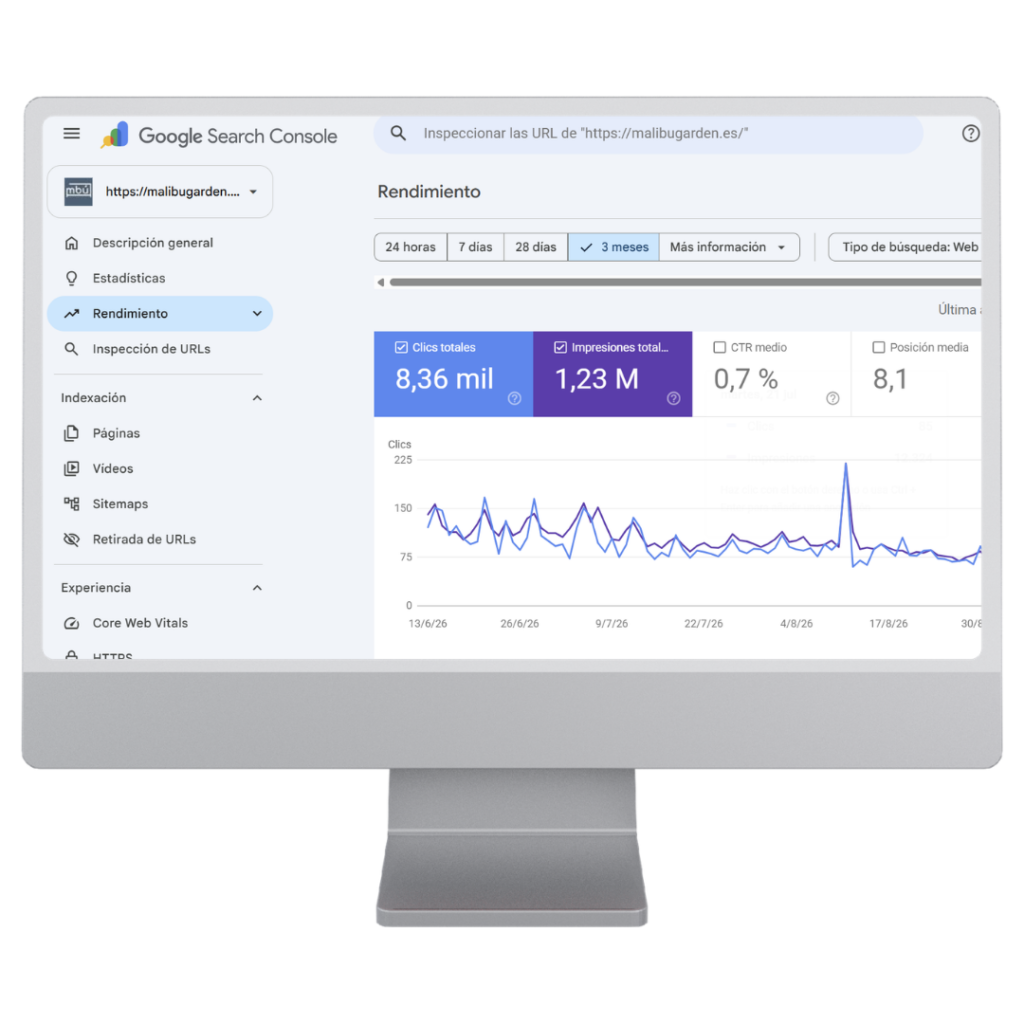
Task: Click the lightbulb icon for Estadísticas
Action: [71, 278]
